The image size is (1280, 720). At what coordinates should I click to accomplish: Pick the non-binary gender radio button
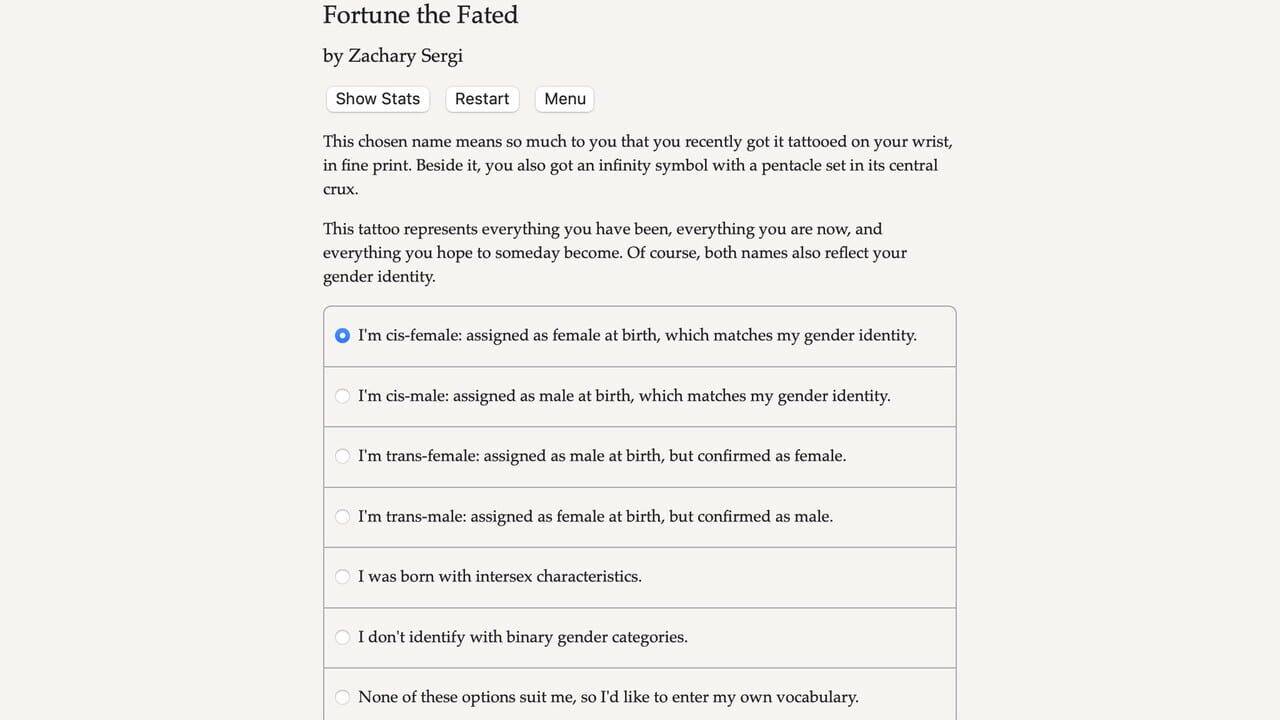pyautogui.click(x=342, y=637)
